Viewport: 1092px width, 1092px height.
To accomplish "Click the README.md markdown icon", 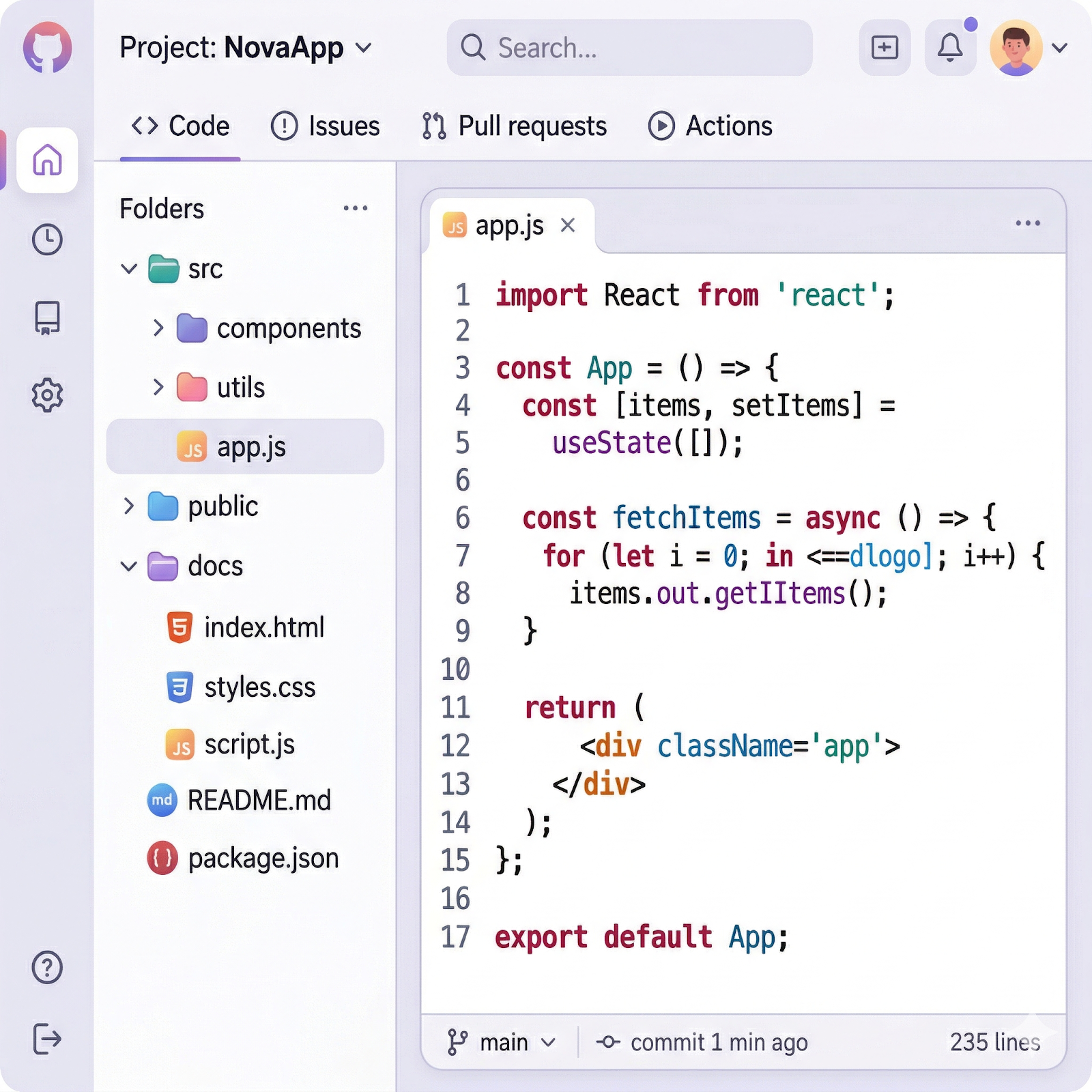I will coord(162,800).
